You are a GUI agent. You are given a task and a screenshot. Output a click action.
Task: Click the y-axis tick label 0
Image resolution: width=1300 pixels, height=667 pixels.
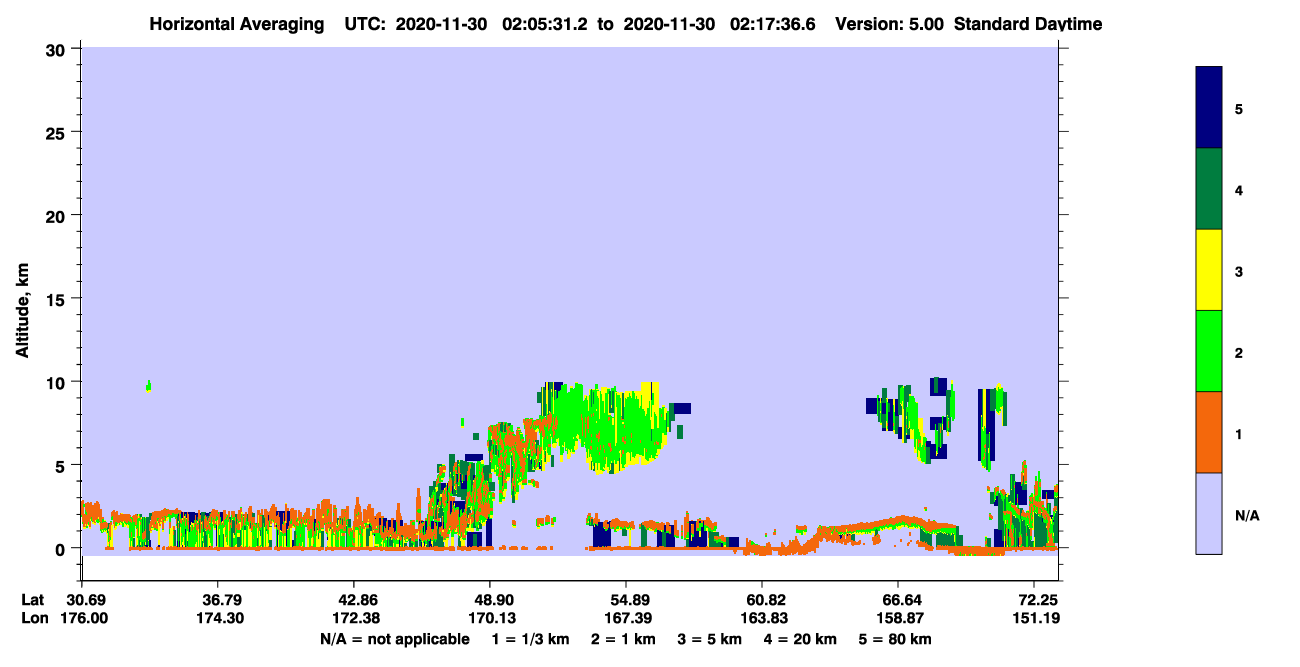(62, 548)
